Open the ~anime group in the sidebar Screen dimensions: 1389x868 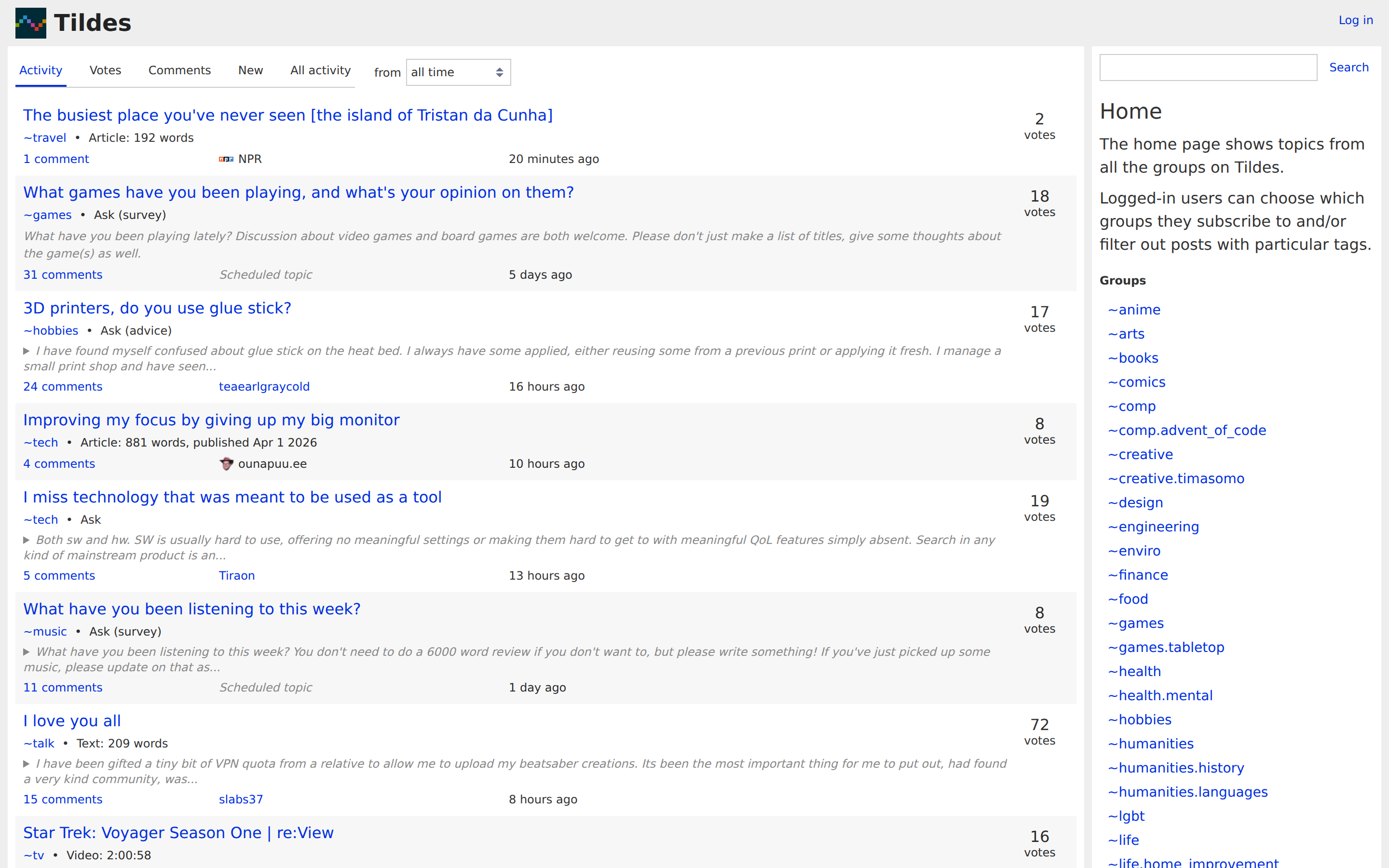pos(1133,310)
